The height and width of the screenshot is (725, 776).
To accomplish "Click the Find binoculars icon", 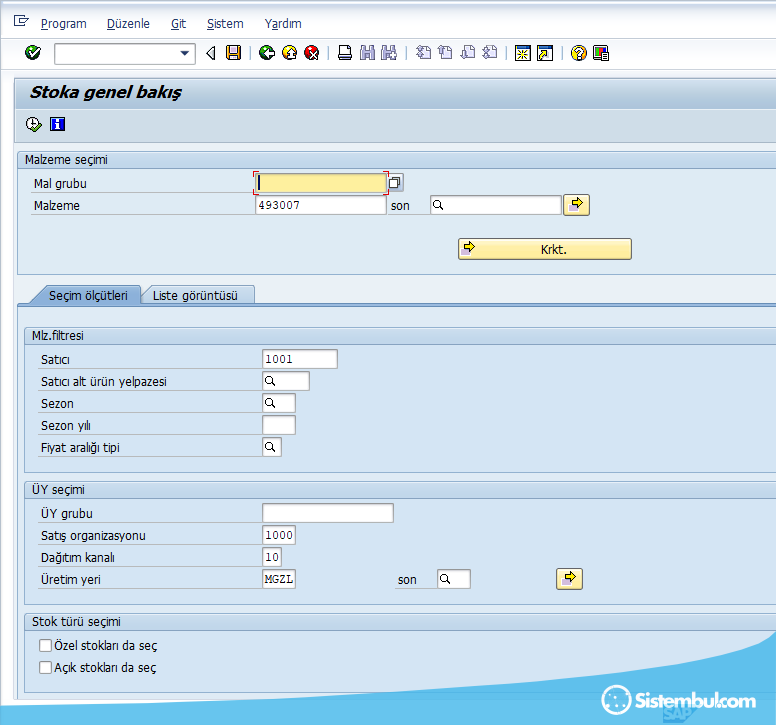I will (367, 52).
